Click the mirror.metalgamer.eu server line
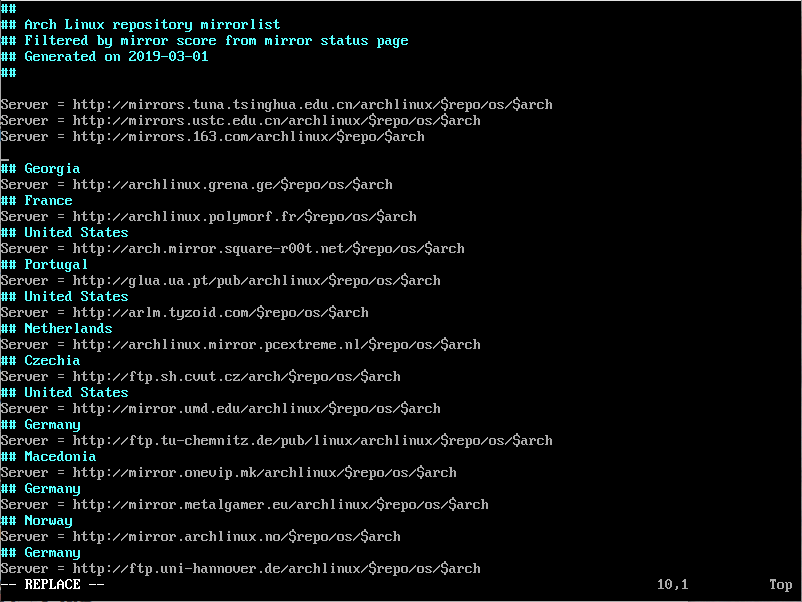The height and width of the screenshot is (602, 802). 244,505
